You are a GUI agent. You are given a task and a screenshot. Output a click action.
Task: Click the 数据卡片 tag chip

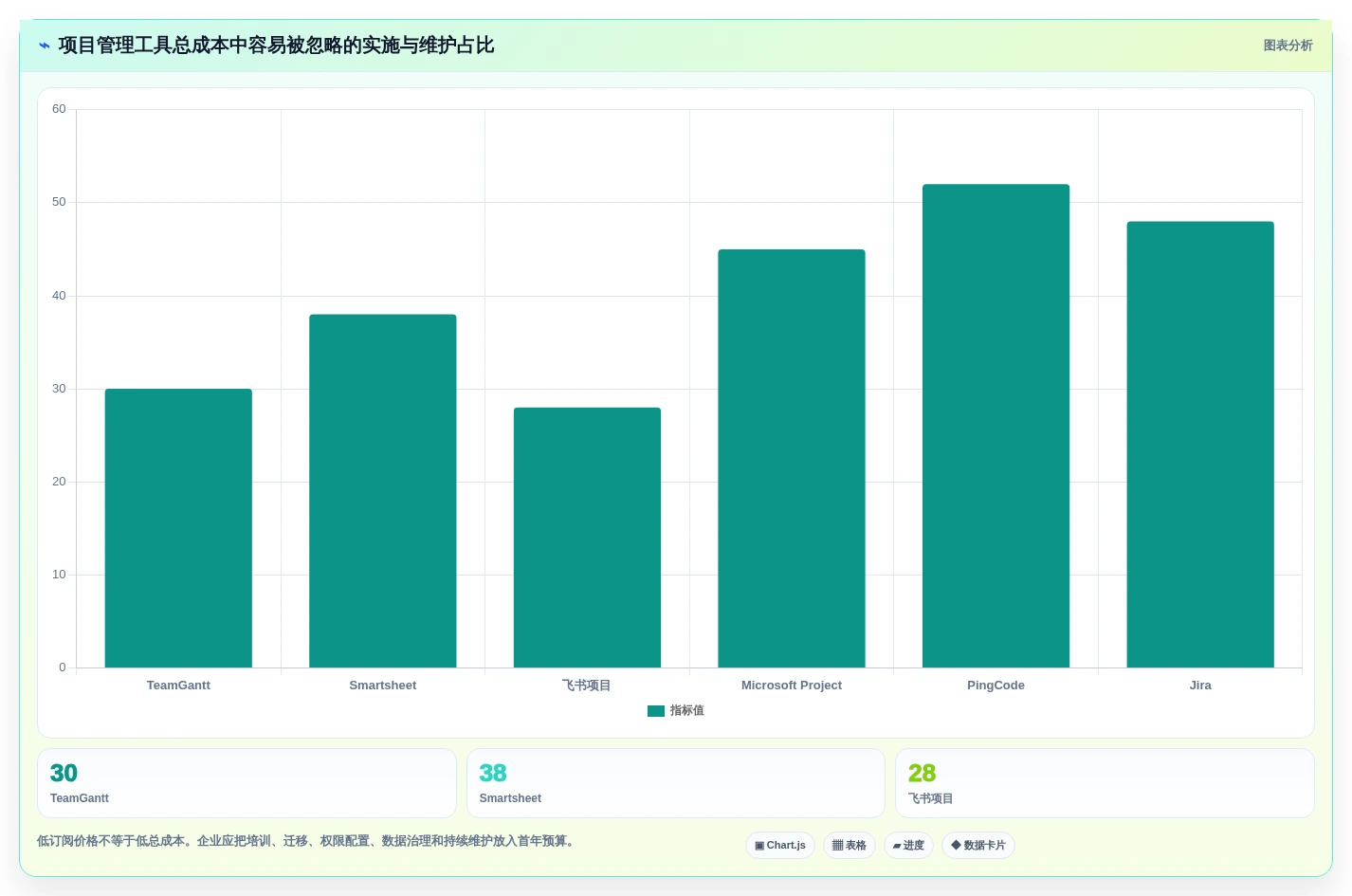[978, 846]
